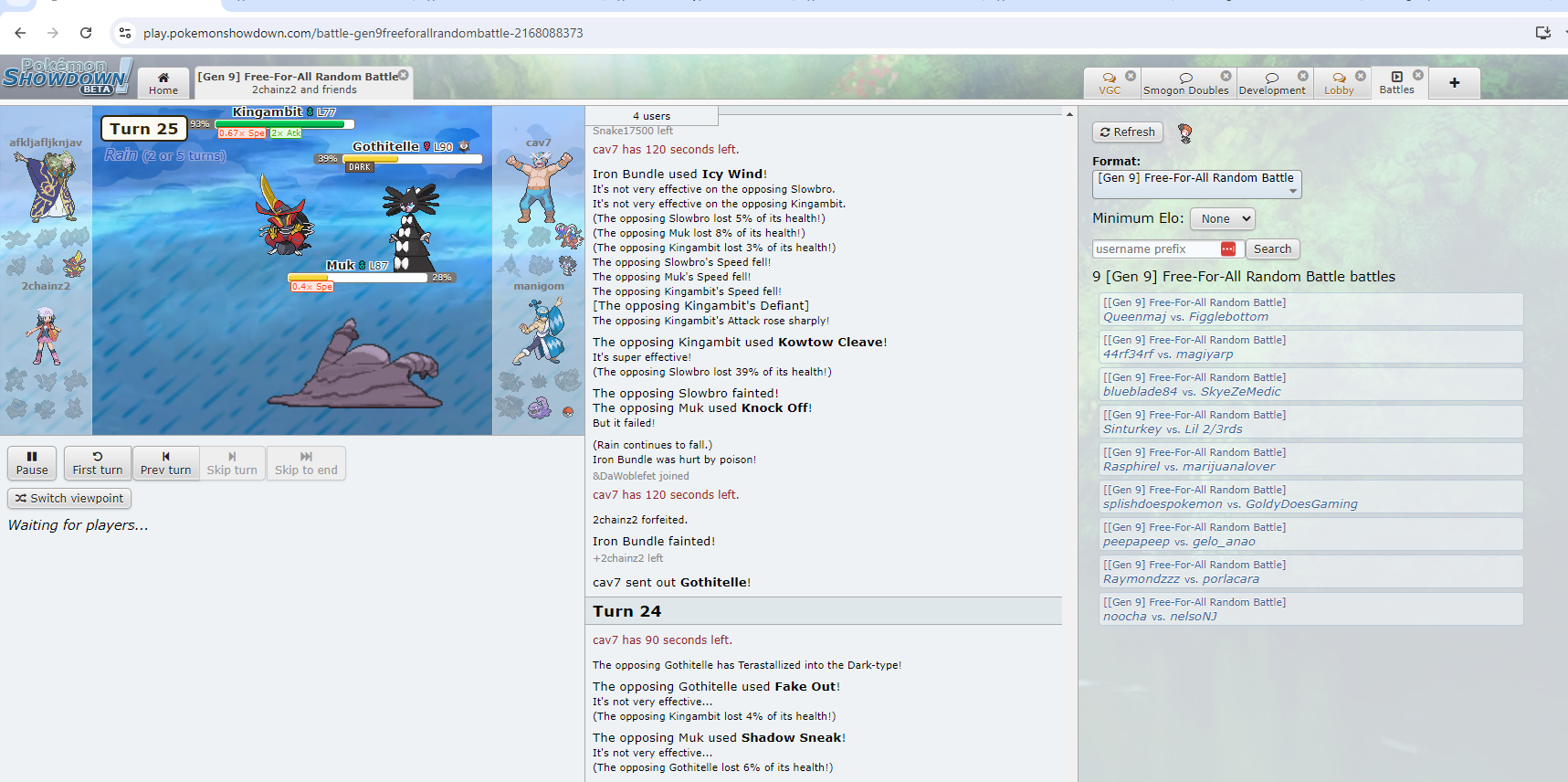Open the Minimum Elo dropdown
Screen dimensions: 1568x782
pyautogui.click(x=1223, y=218)
